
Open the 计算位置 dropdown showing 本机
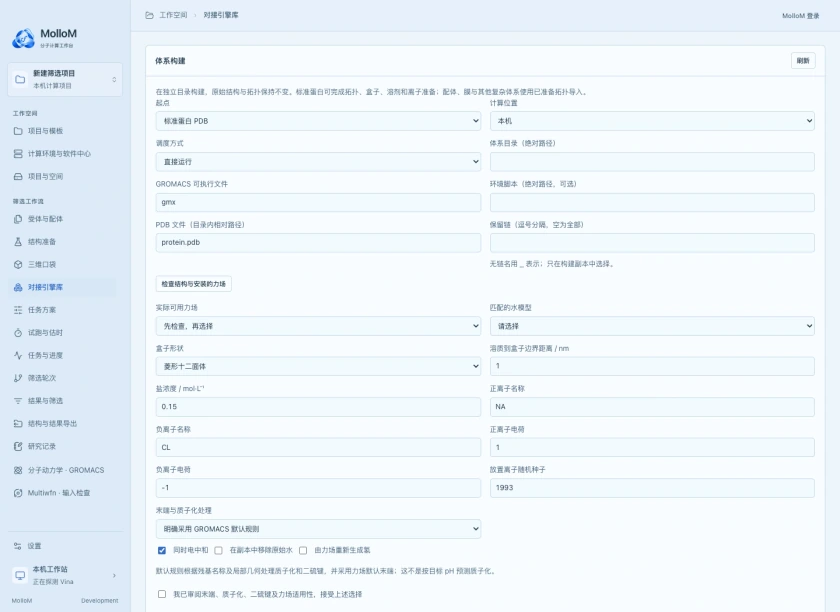(x=652, y=121)
